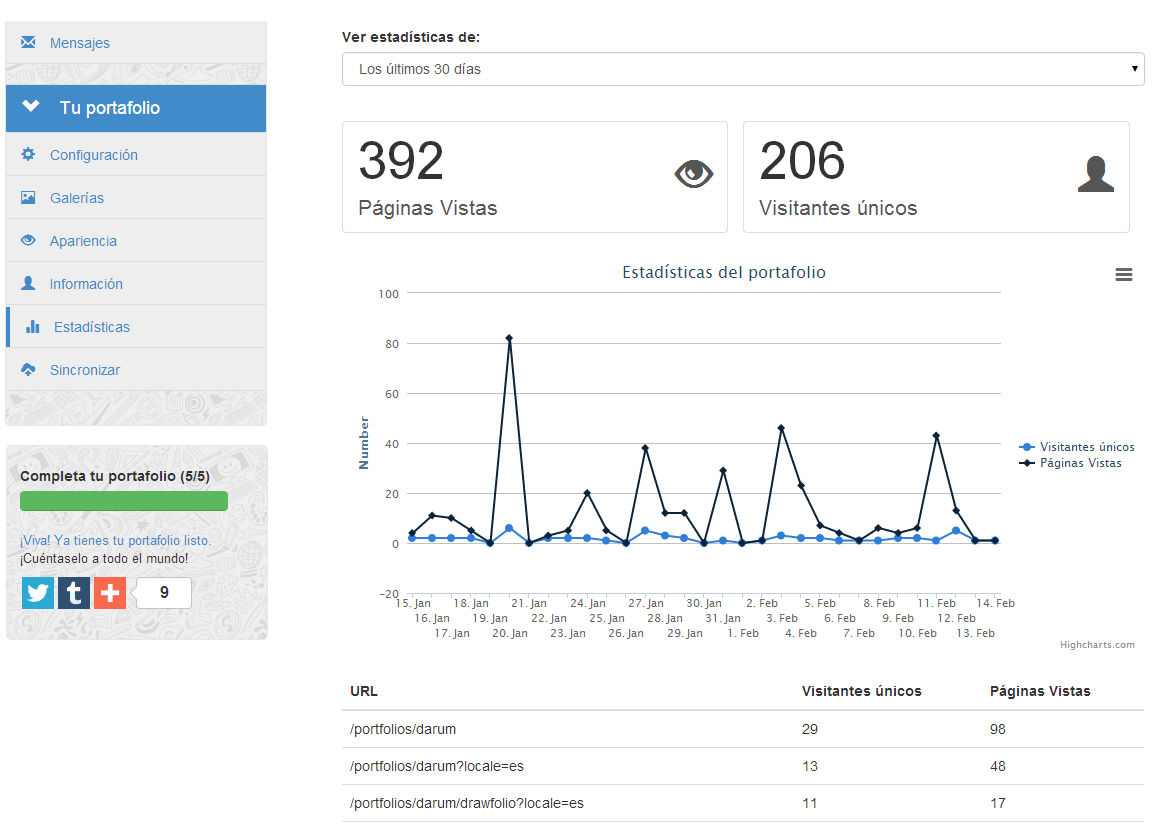Viewport: 1164px width, 825px height.
Task: Click the envelope icon beside Mensajes
Action: (28, 43)
